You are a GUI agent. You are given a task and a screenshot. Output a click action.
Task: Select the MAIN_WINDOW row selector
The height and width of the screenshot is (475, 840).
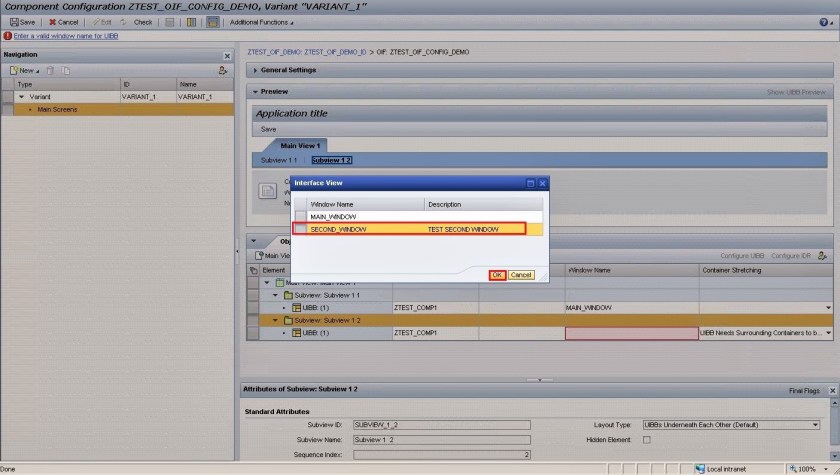[300, 216]
